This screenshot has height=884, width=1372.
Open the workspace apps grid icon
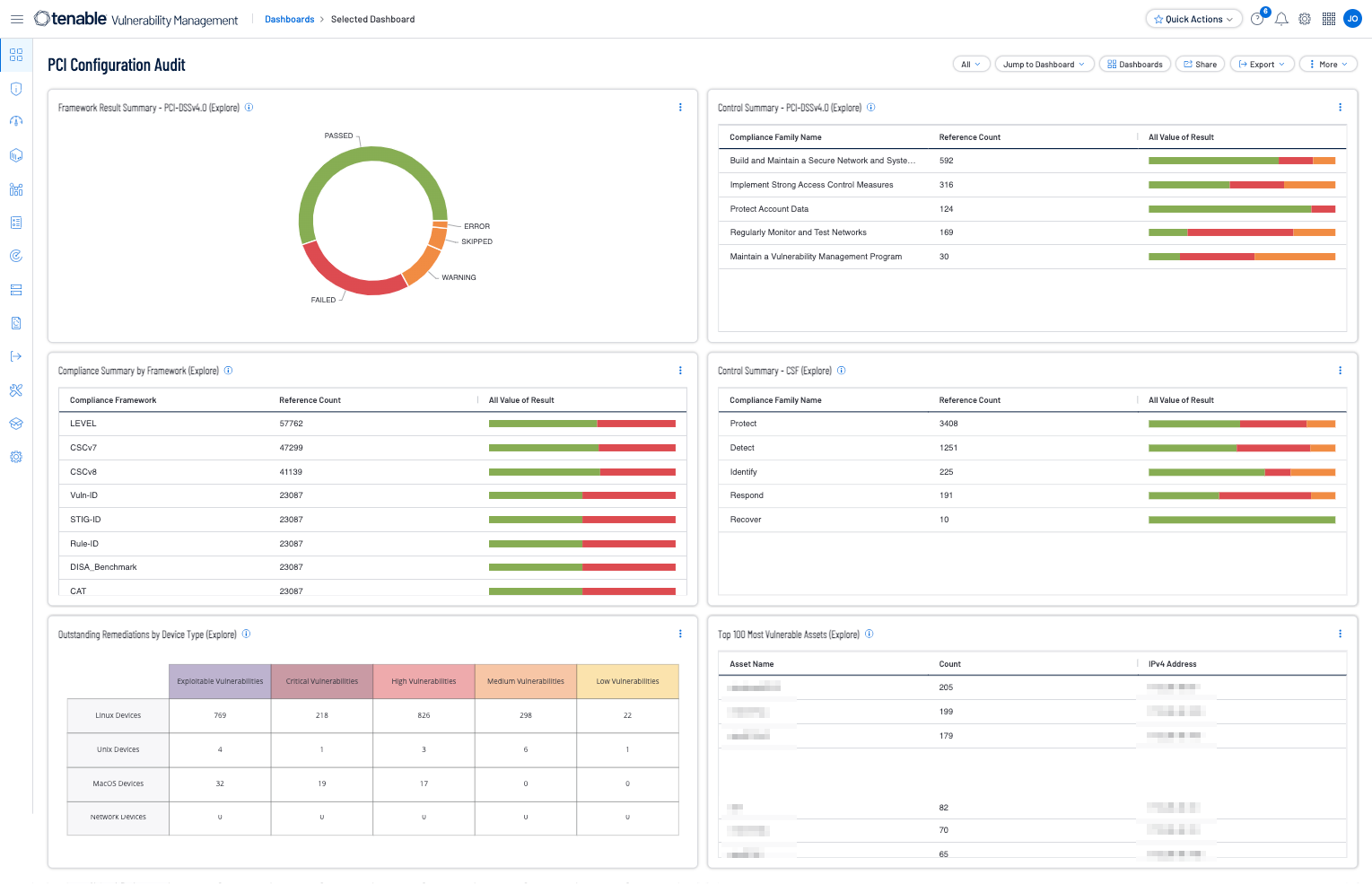pyautogui.click(x=1329, y=19)
